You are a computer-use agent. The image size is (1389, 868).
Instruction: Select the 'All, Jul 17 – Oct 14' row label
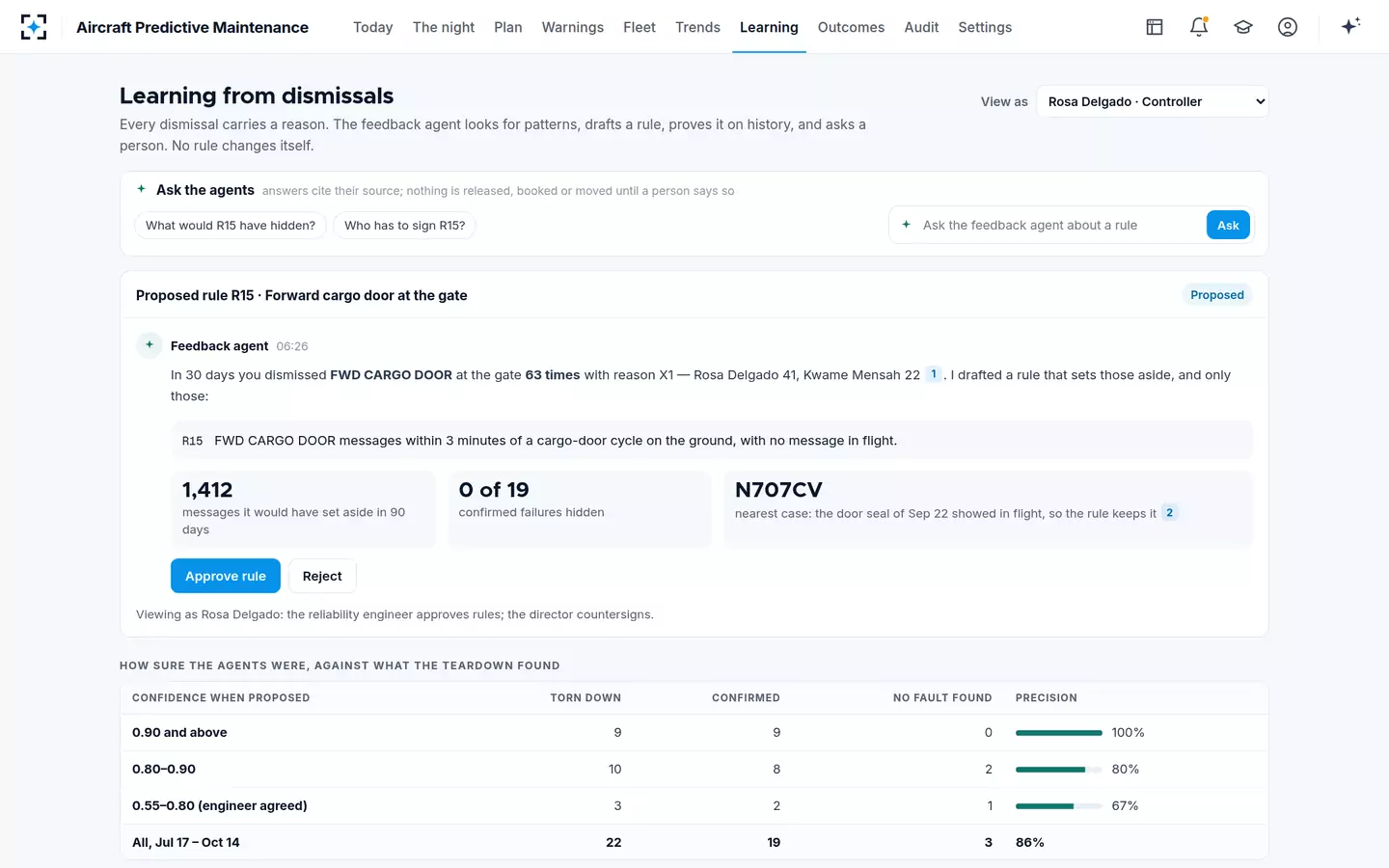coord(186,843)
